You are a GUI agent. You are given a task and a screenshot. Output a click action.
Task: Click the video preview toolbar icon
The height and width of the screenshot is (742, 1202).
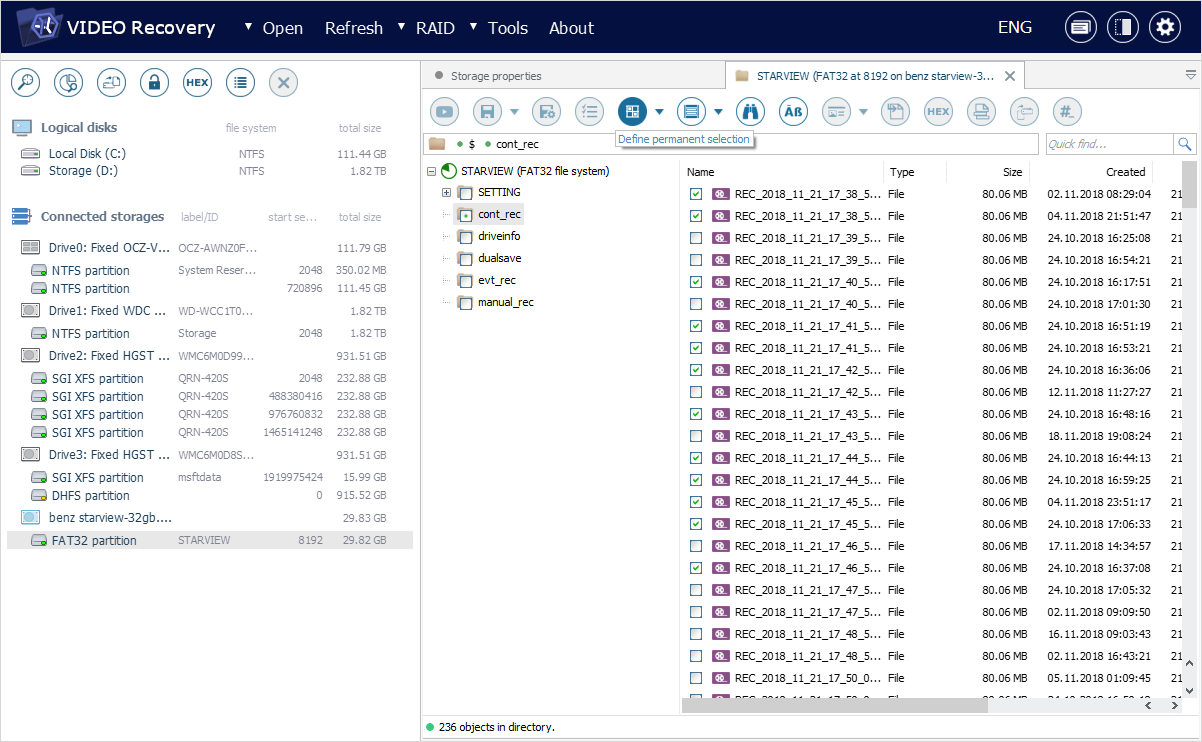[x=444, y=112]
